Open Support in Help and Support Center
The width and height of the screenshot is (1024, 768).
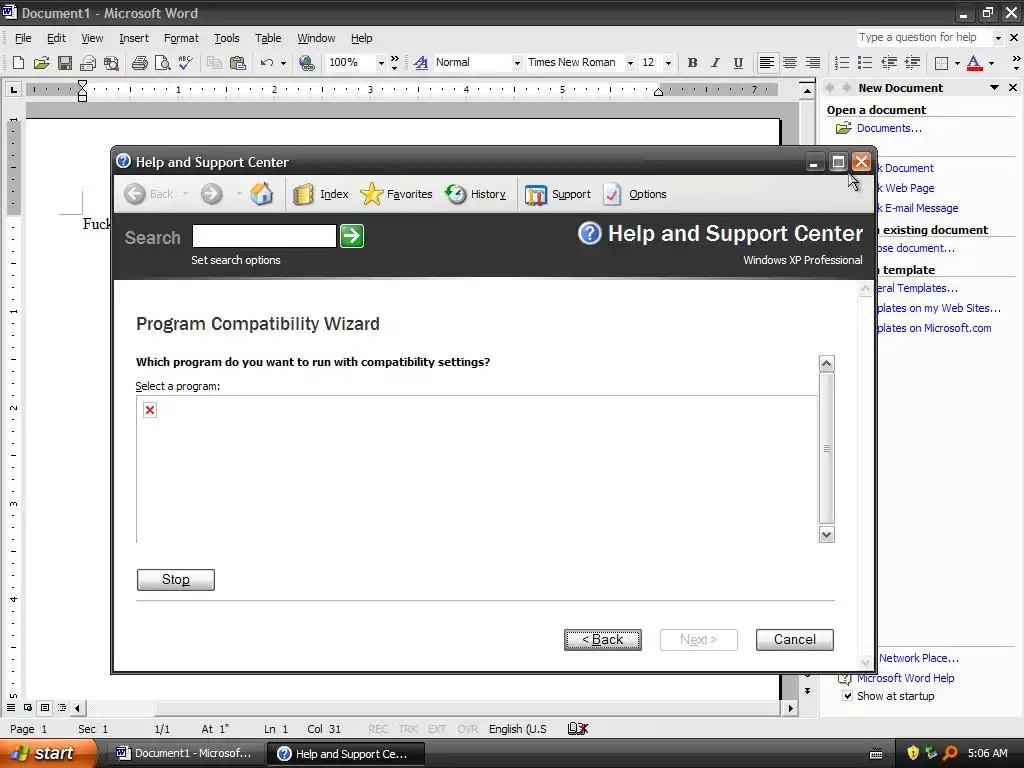(x=558, y=194)
